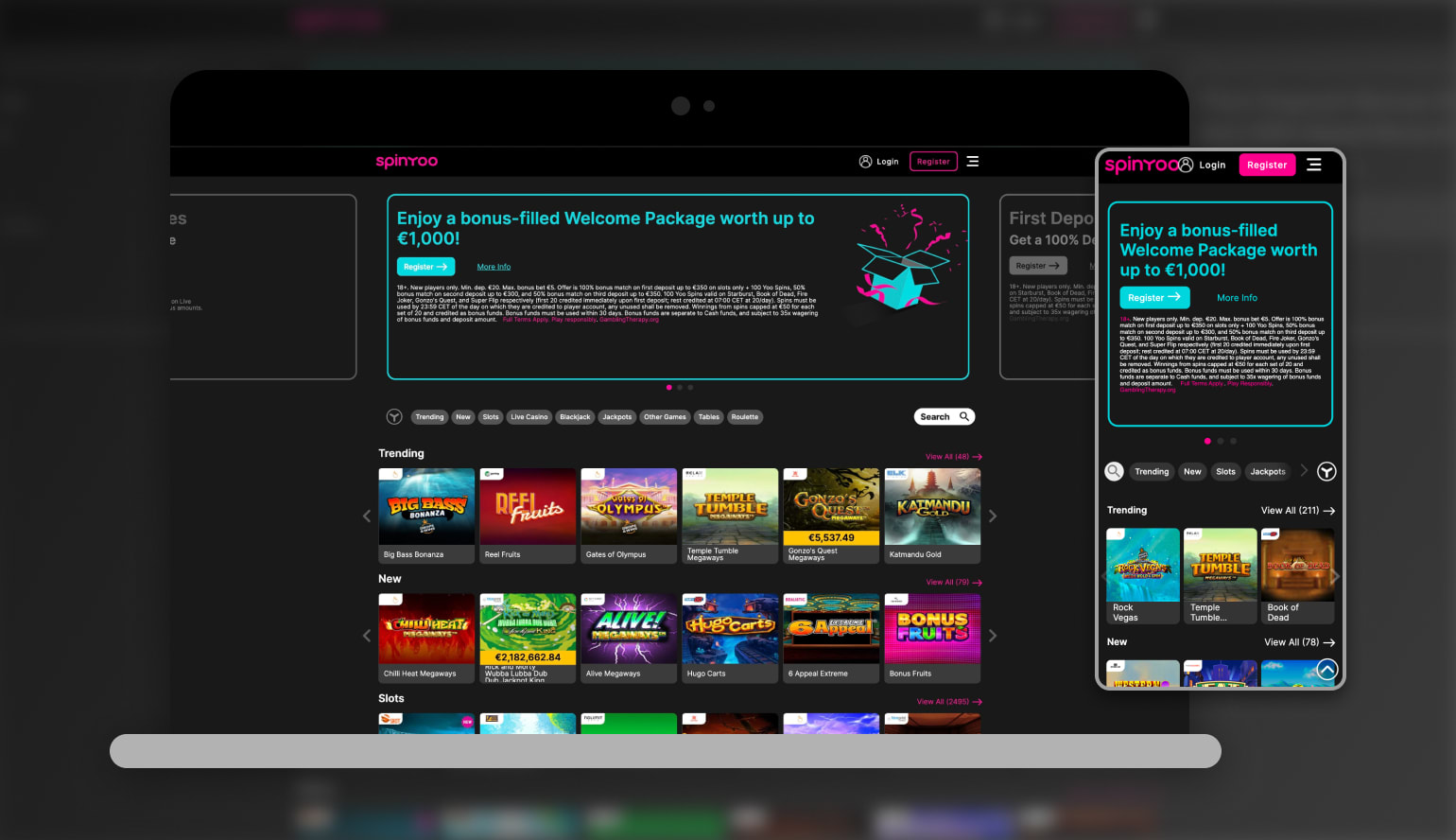Viewport: 1456px width, 840px height.
Task: Open View All (2495) for Slots
Action: [949, 702]
